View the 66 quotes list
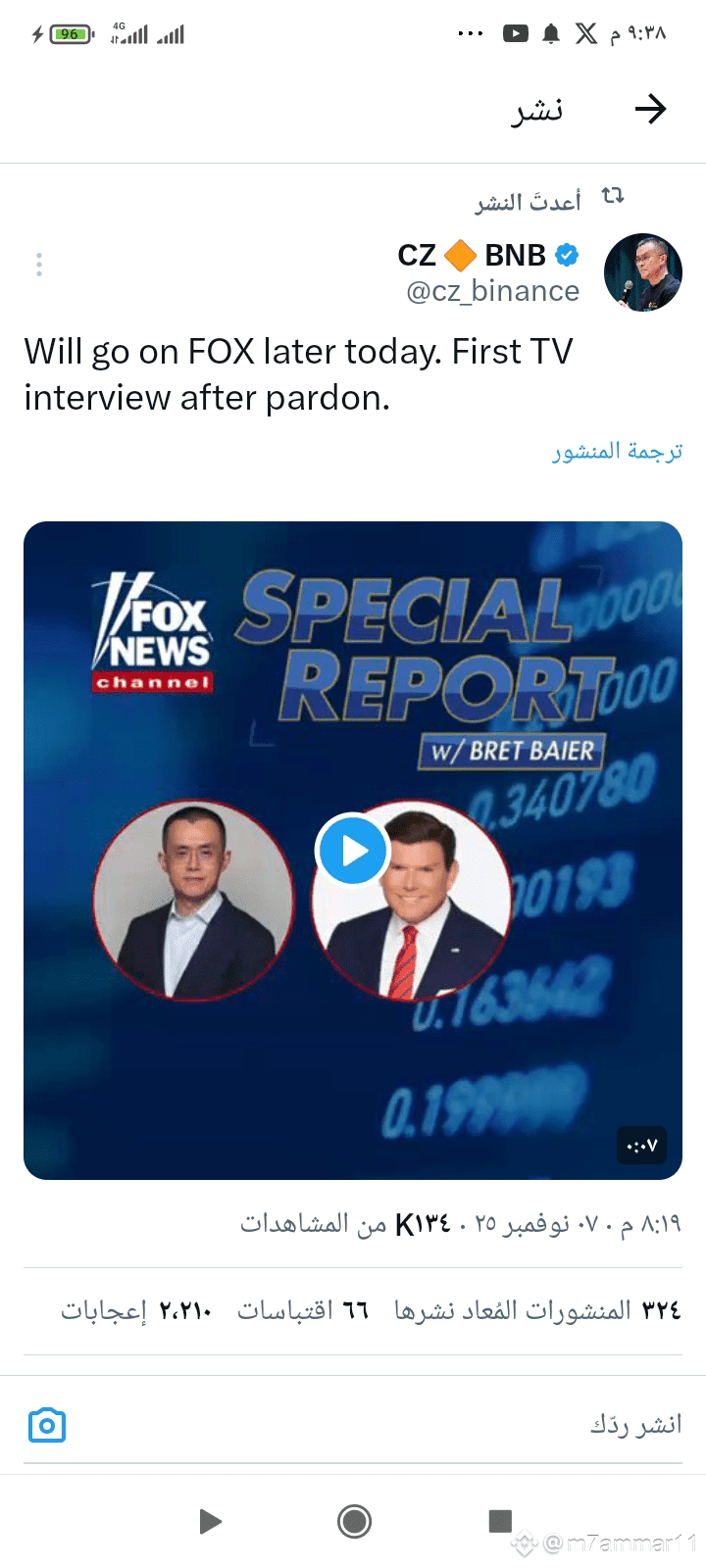 point(303,1310)
